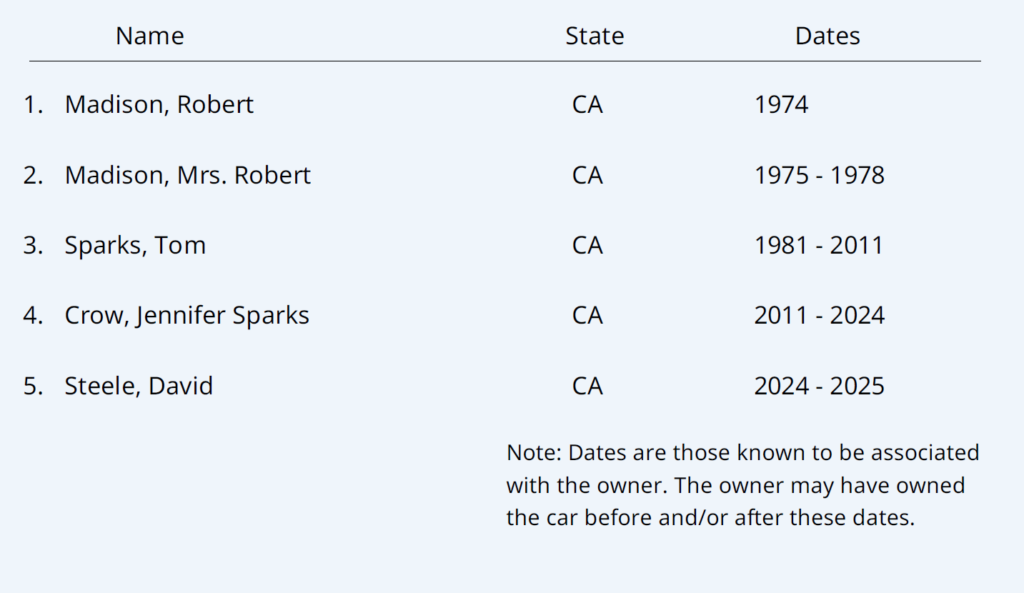
Task: Click CA state for Crow, Jennifer Sparks
Action: (587, 315)
